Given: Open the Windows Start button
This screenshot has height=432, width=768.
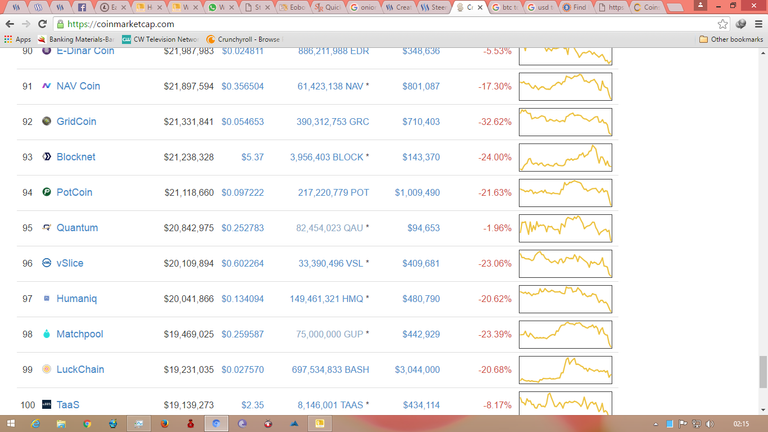Looking at the screenshot, I should (10, 424).
